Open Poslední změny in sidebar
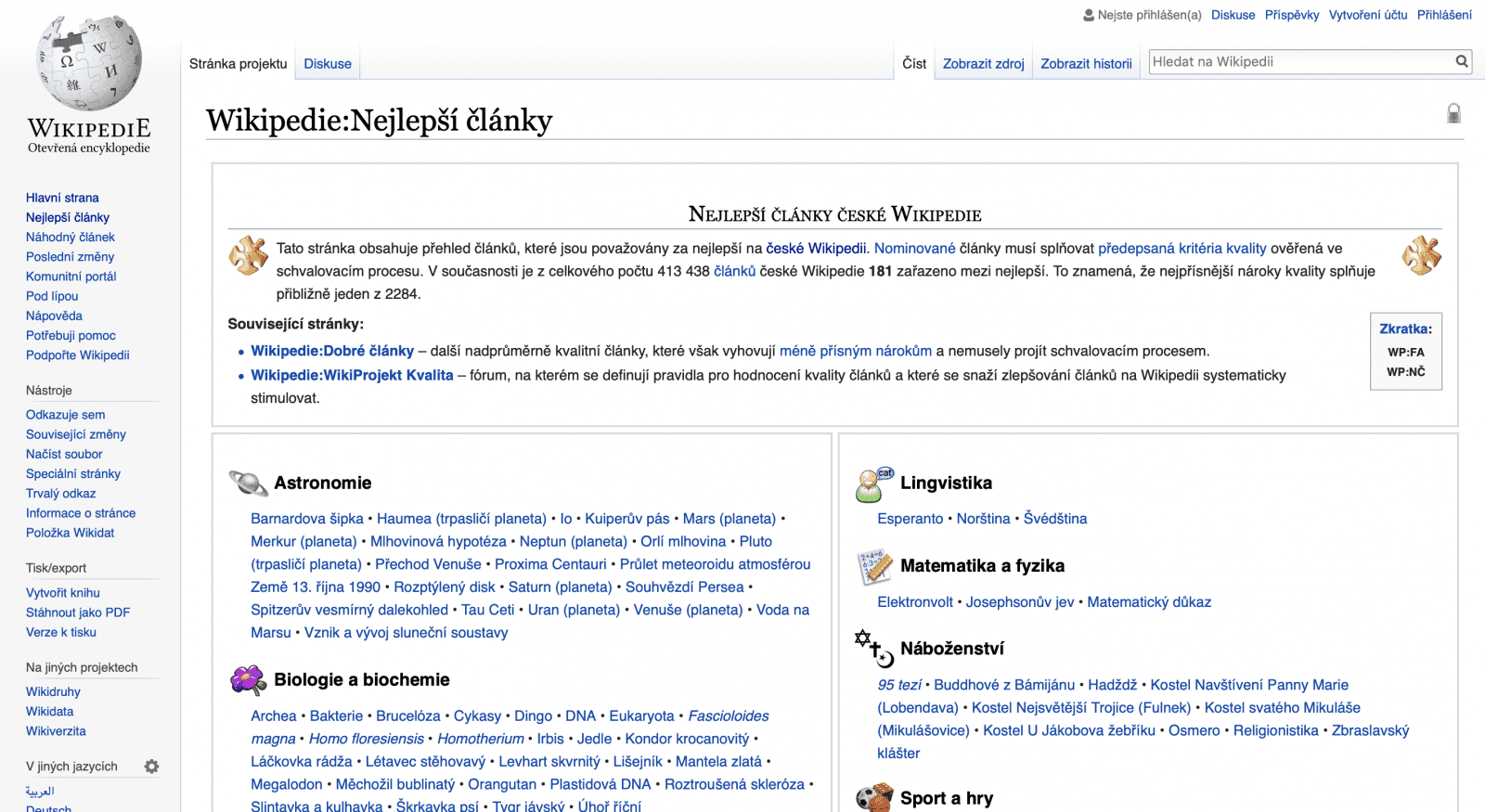The height and width of the screenshot is (812, 1485). [70, 256]
